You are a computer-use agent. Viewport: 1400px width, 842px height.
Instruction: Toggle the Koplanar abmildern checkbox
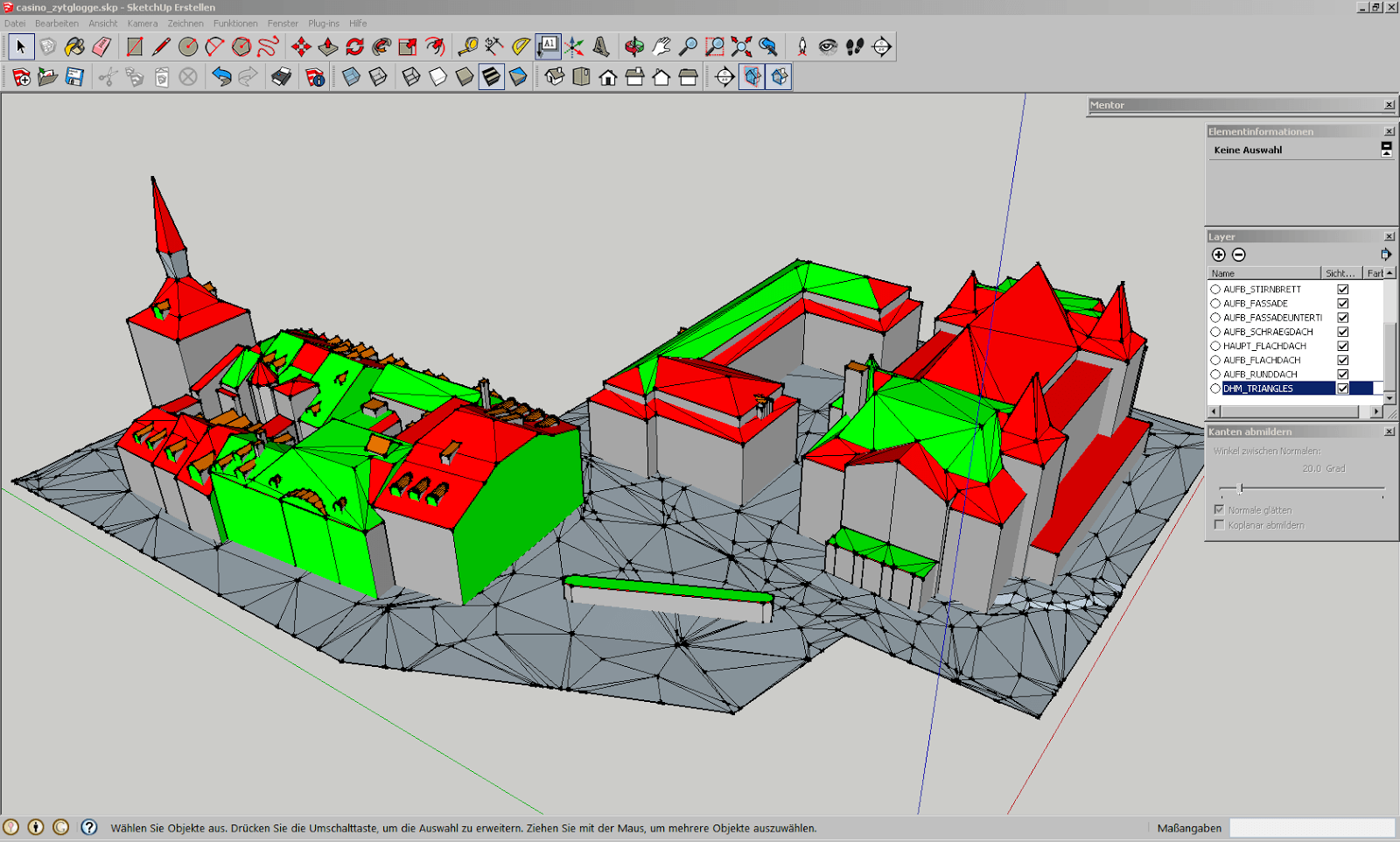pos(1219,525)
